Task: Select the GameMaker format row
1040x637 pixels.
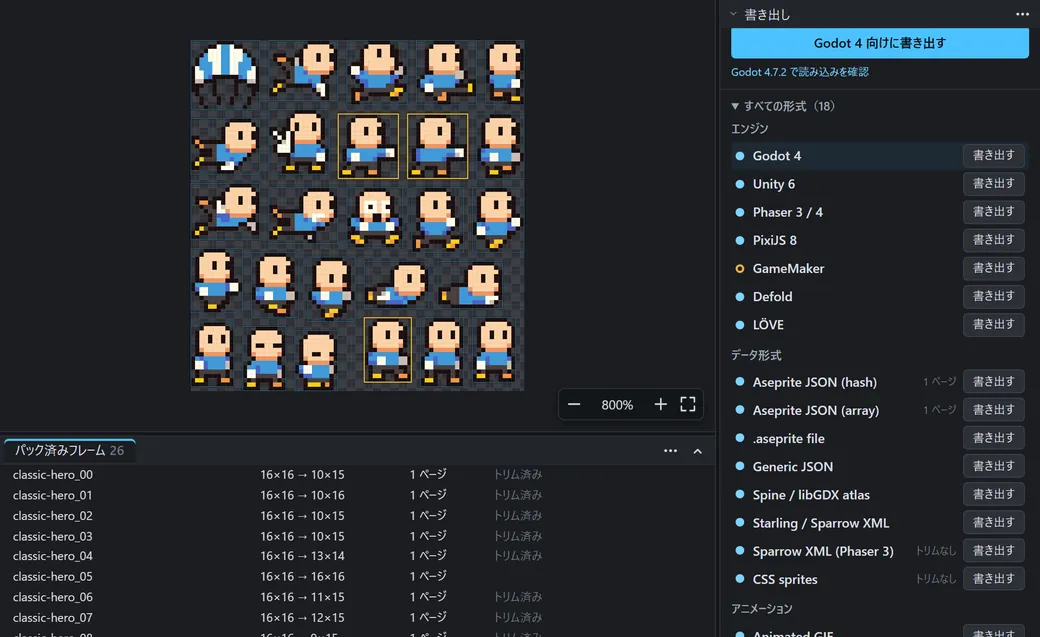Action: [x=879, y=269]
